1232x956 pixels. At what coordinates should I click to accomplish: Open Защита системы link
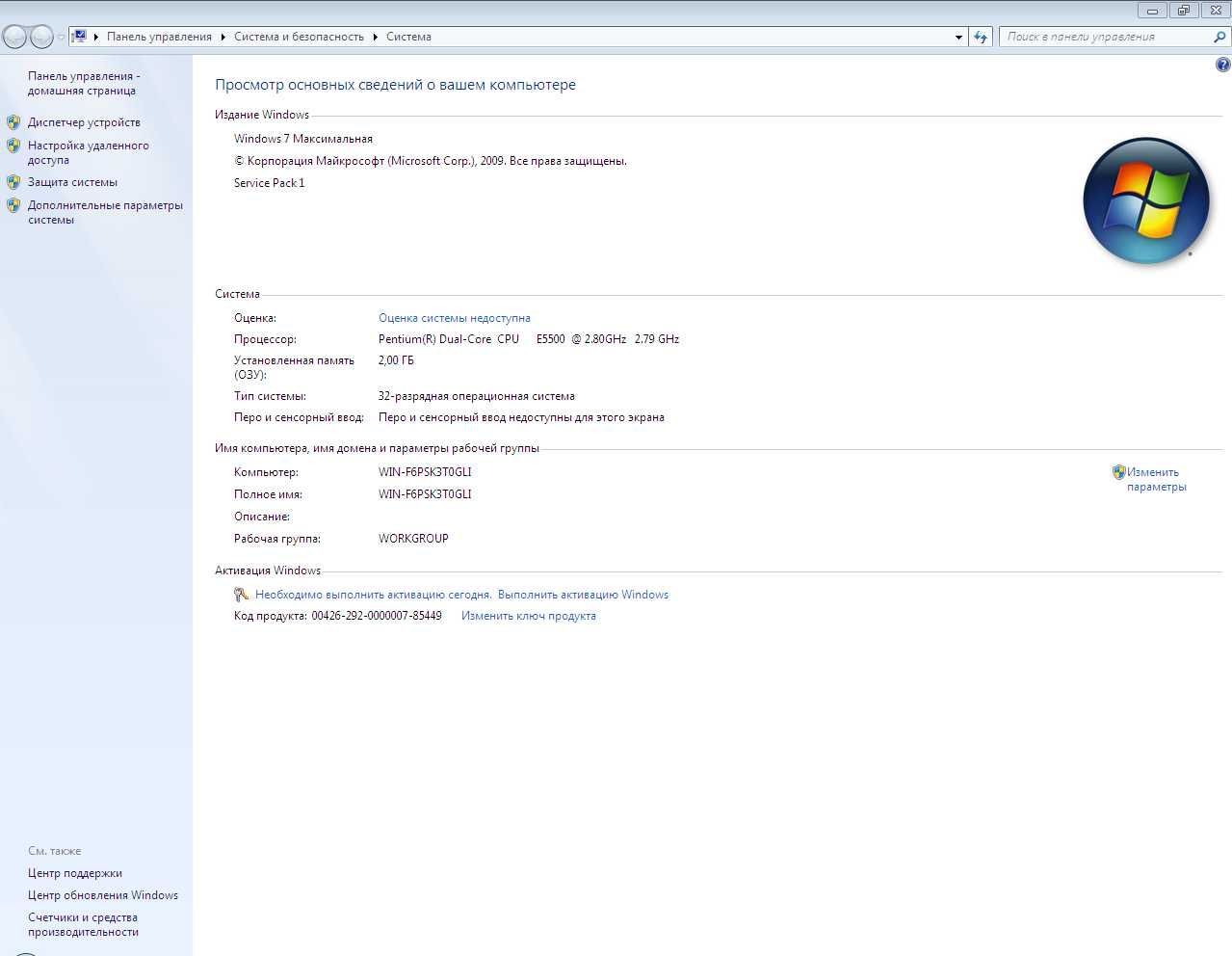point(72,182)
